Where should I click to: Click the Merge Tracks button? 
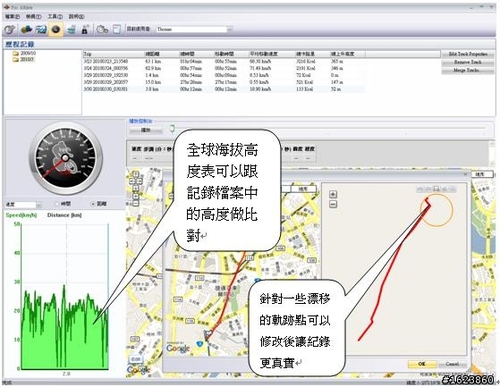[x=468, y=70]
